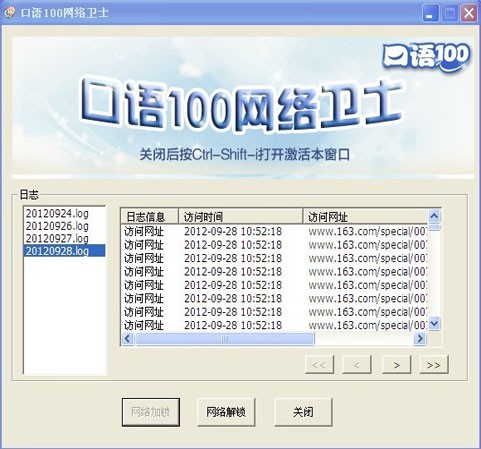The height and width of the screenshot is (449, 481).
Task: Click the 关闭 button
Action: [303, 412]
